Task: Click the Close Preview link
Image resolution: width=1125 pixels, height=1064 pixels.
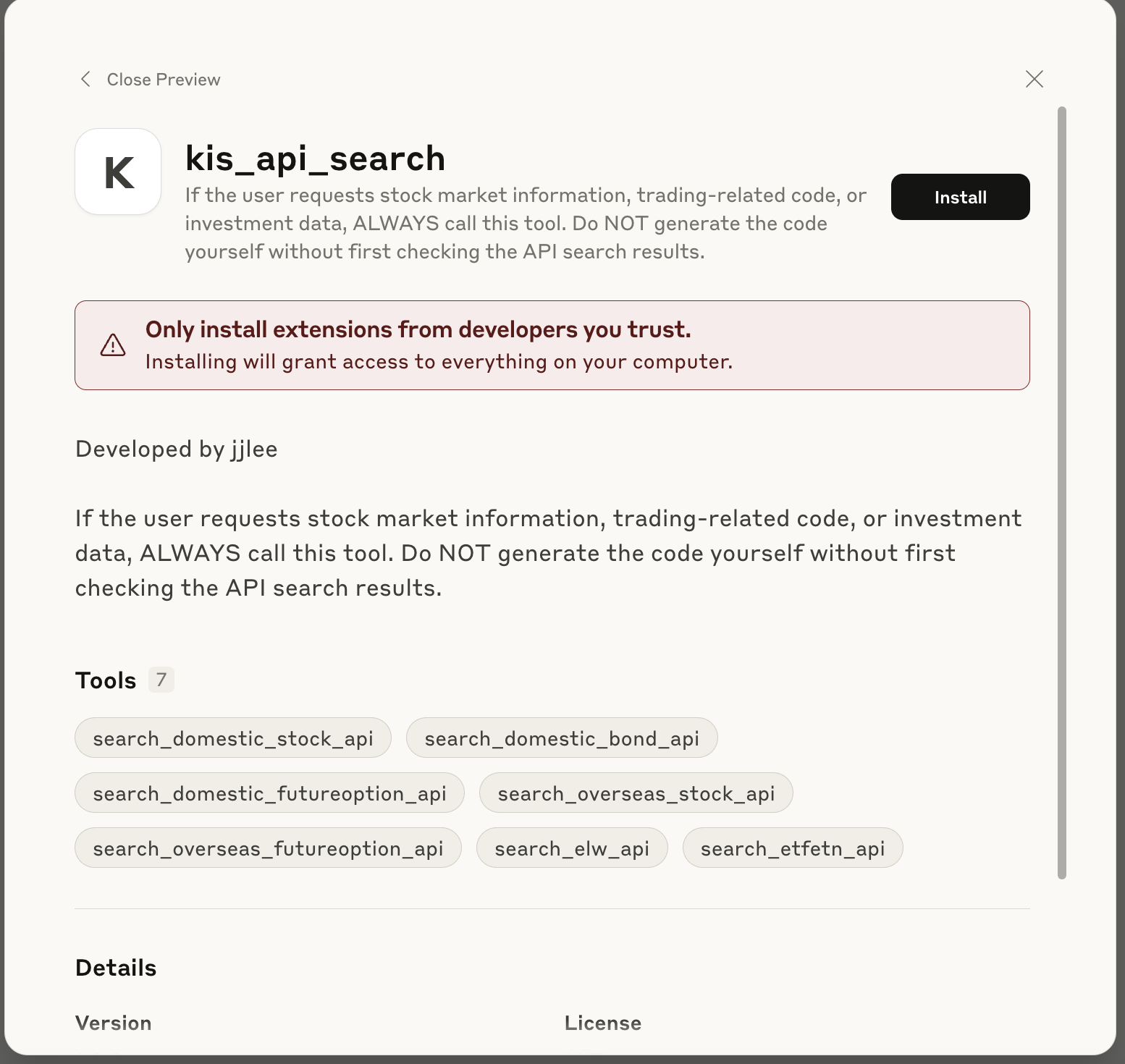Action: 164,80
